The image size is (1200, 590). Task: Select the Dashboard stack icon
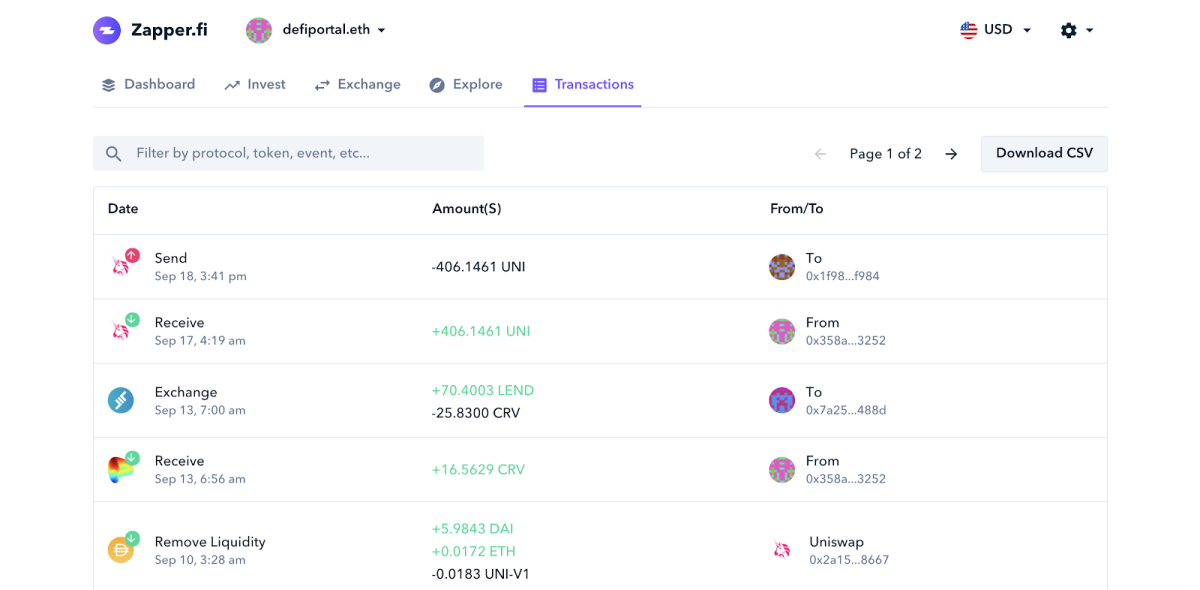[x=108, y=84]
